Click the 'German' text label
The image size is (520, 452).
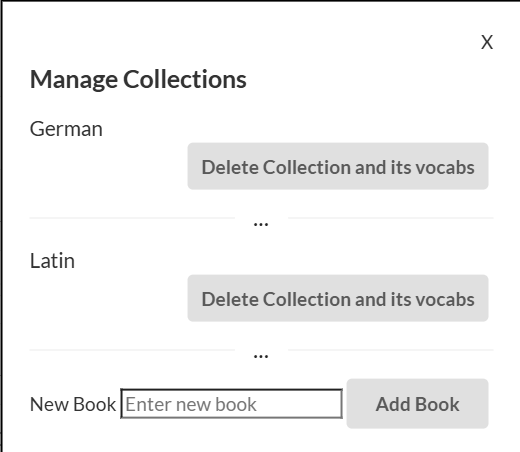(x=66, y=129)
